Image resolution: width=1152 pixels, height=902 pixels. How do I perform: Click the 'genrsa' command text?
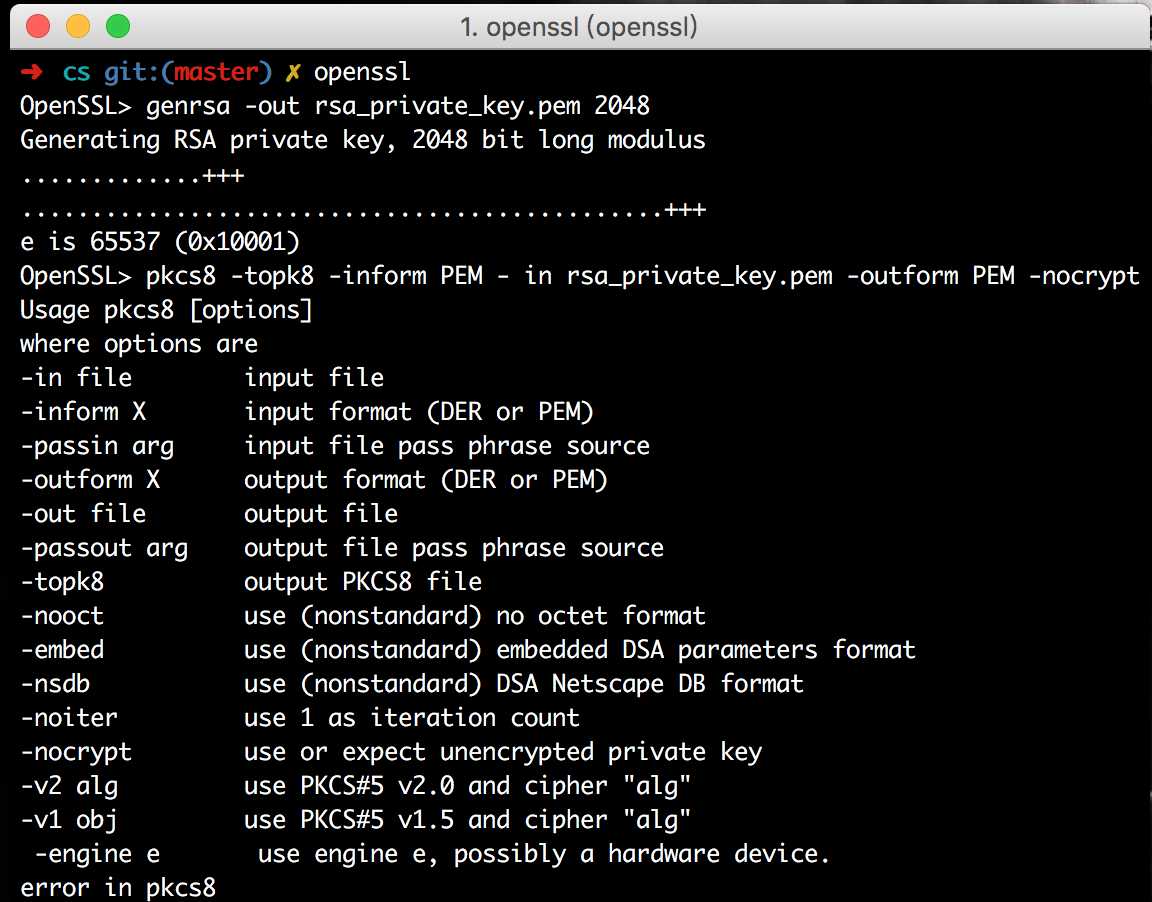coord(188,107)
